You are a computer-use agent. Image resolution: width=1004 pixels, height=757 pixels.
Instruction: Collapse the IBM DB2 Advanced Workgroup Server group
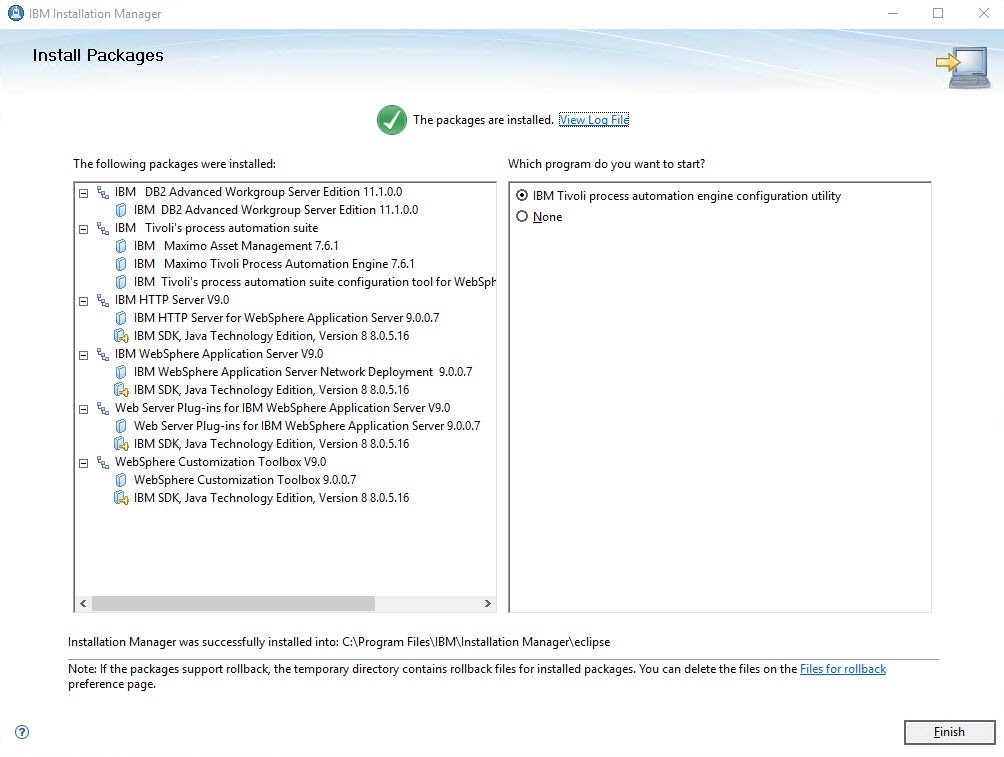click(x=83, y=193)
